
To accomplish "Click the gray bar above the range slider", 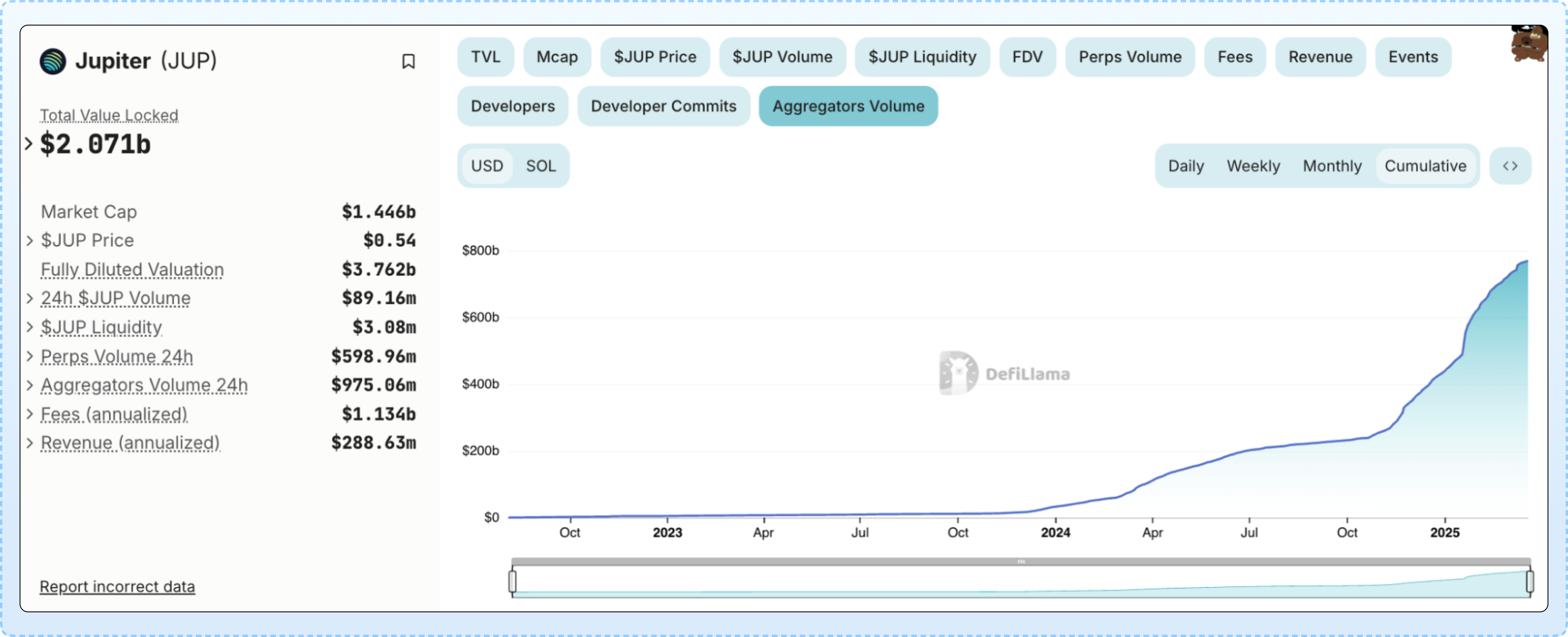I will click(1021, 561).
